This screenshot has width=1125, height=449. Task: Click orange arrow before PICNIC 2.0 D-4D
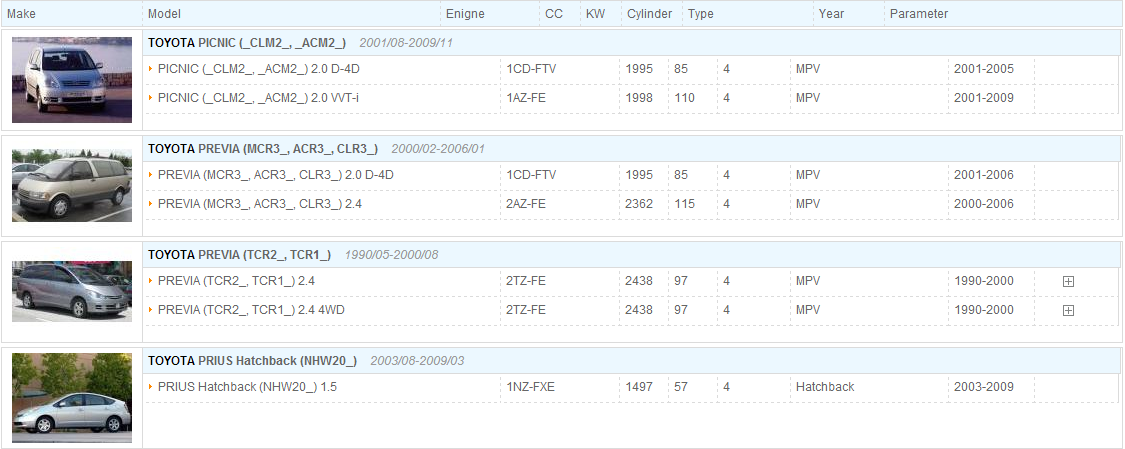click(x=151, y=69)
